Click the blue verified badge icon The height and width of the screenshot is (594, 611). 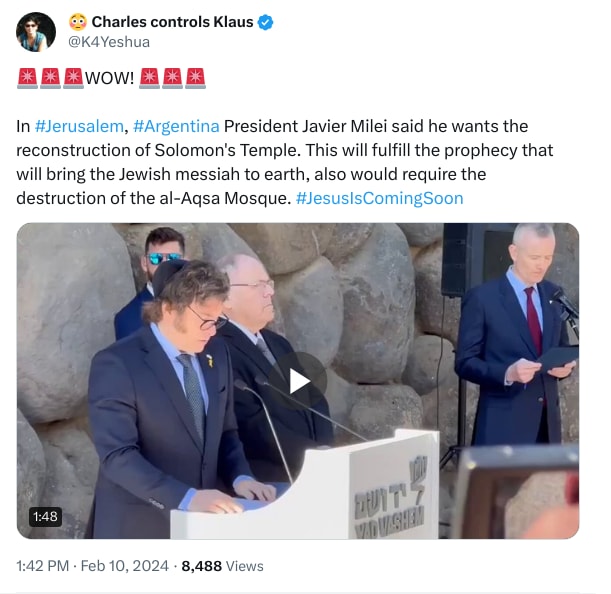pyautogui.click(x=266, y=22)
